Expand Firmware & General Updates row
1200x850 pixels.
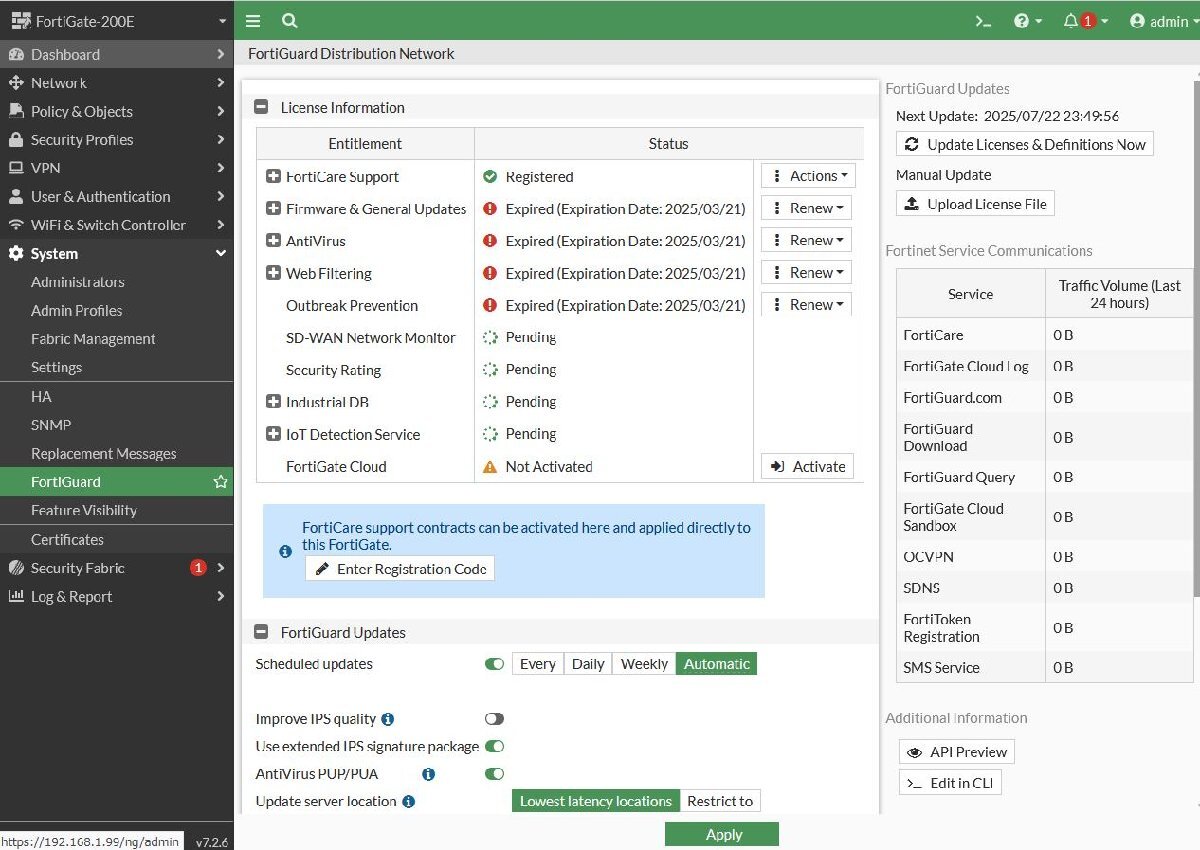(x=273, y=209)
